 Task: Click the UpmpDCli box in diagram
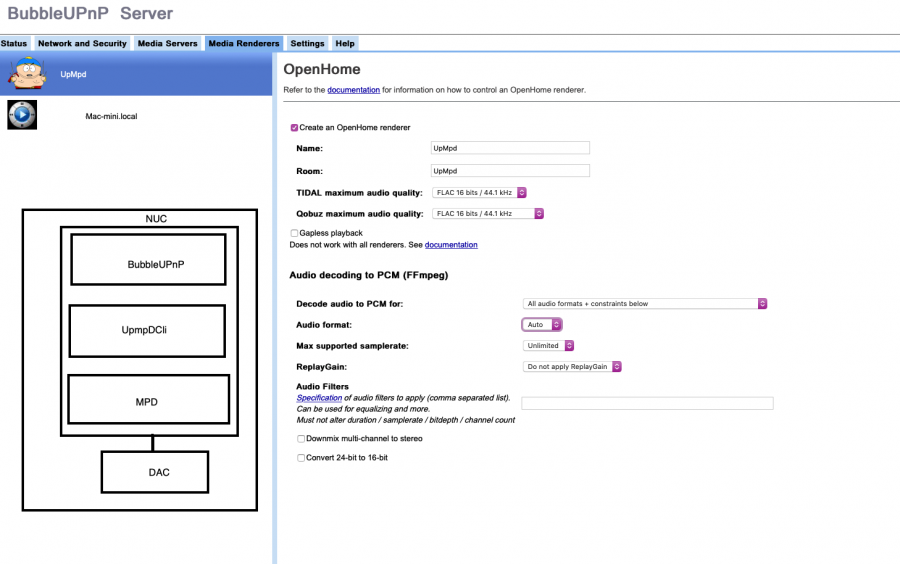[147, 330]
